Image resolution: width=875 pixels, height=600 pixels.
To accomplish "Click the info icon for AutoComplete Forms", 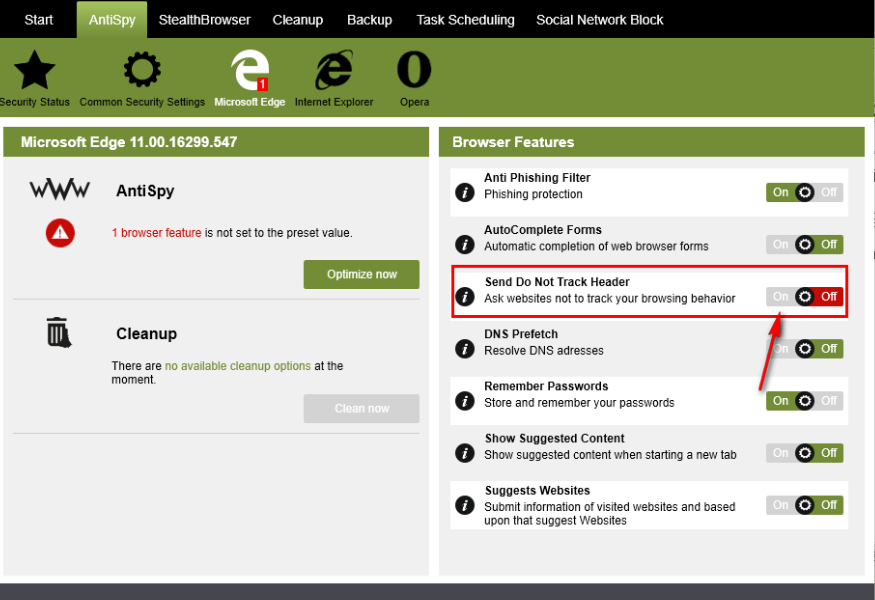I will click(x=465, y=244).
